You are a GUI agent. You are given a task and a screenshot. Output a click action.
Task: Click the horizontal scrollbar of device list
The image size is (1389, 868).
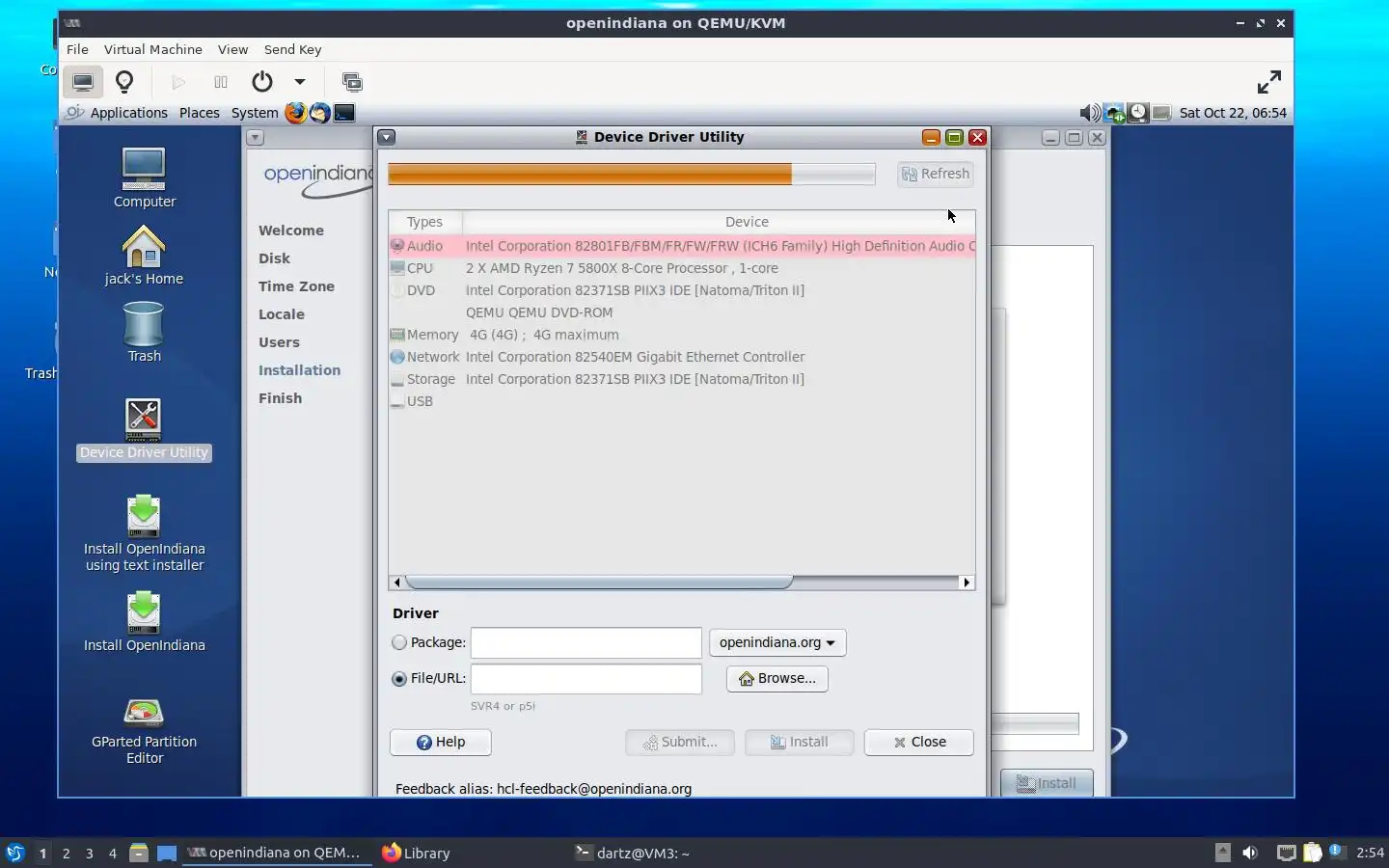(599, 583)
